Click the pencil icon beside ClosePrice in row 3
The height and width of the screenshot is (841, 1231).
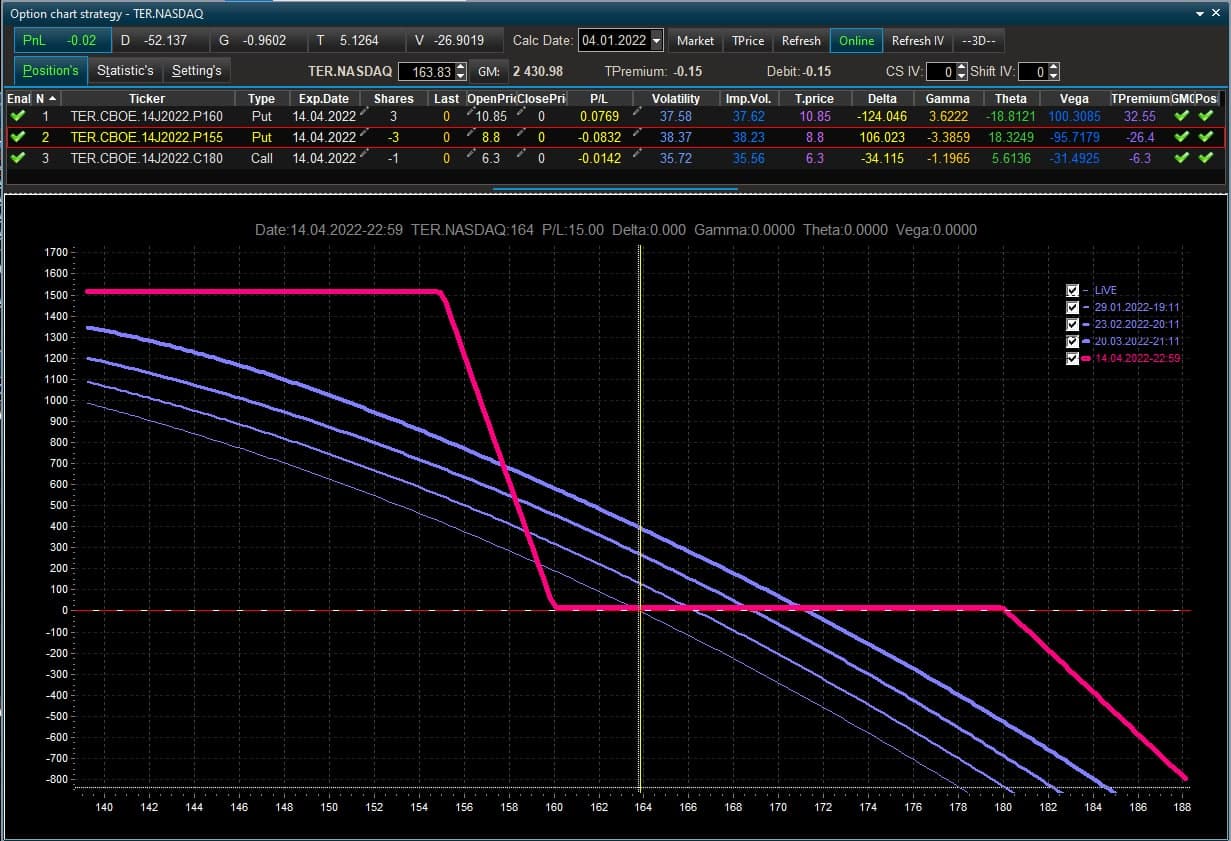(x=523, y=154)
